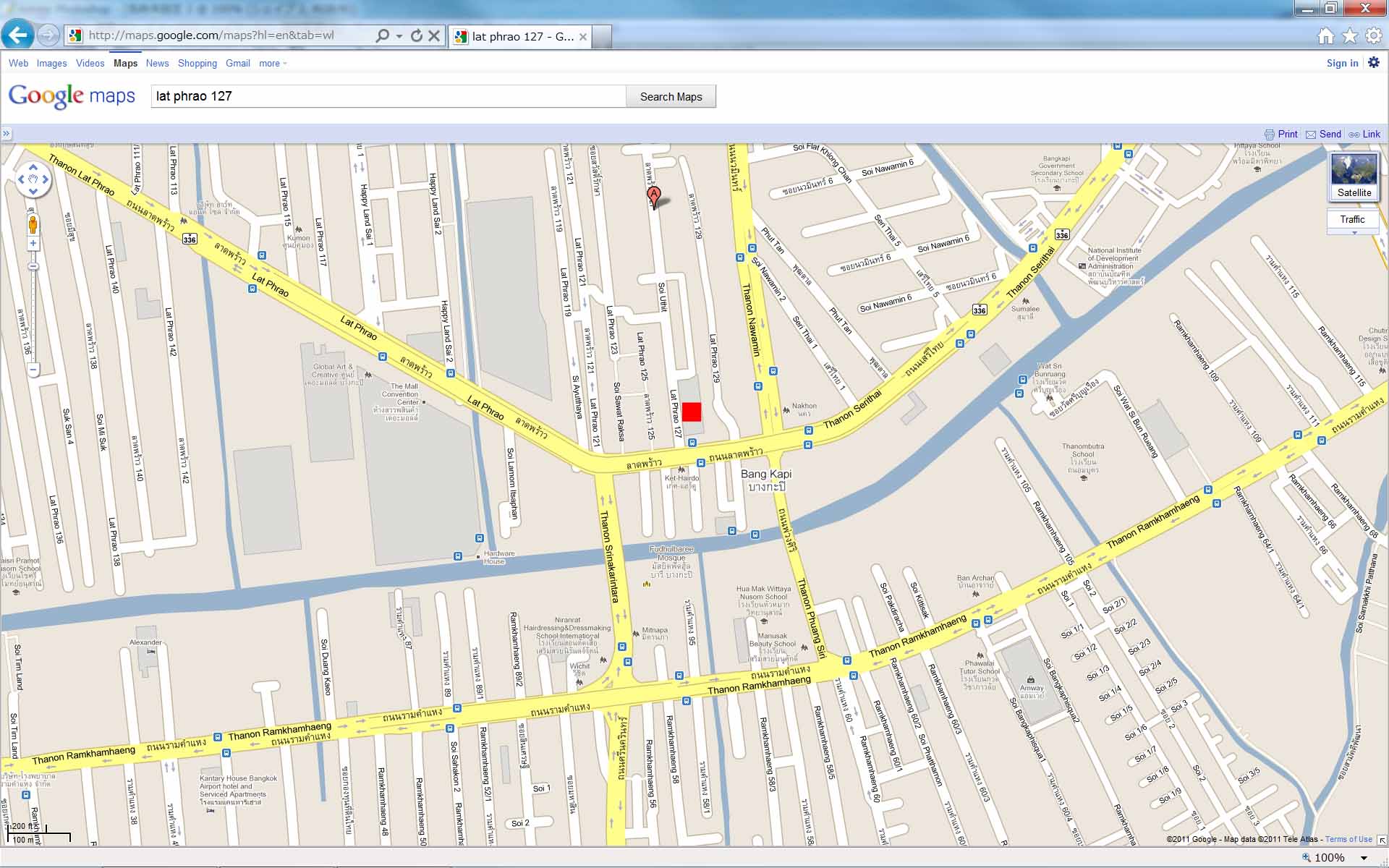
Task: Click the browser forward arrow
Action: pos(48,35)
